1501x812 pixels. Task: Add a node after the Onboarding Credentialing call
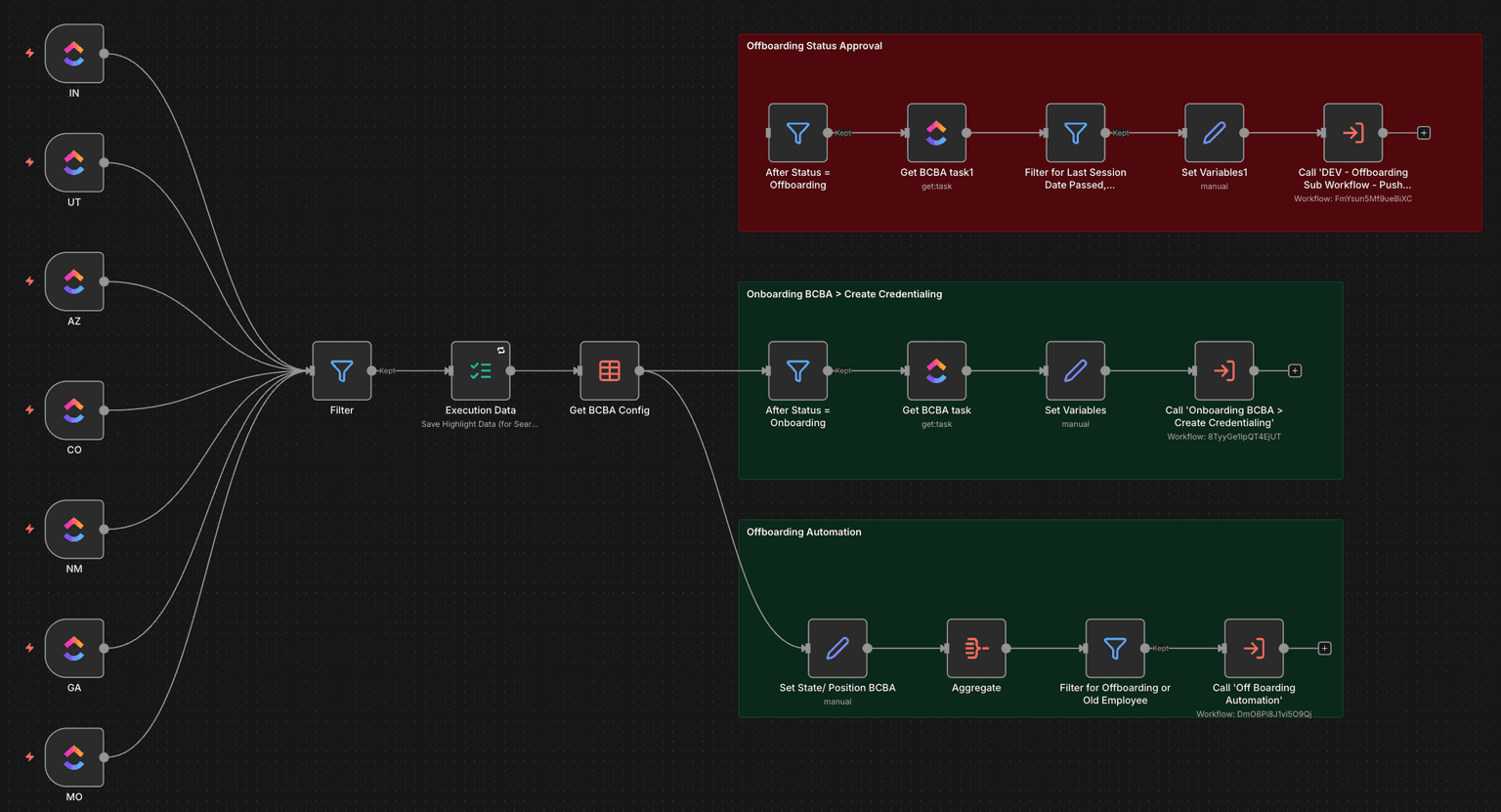[1294, 370]
